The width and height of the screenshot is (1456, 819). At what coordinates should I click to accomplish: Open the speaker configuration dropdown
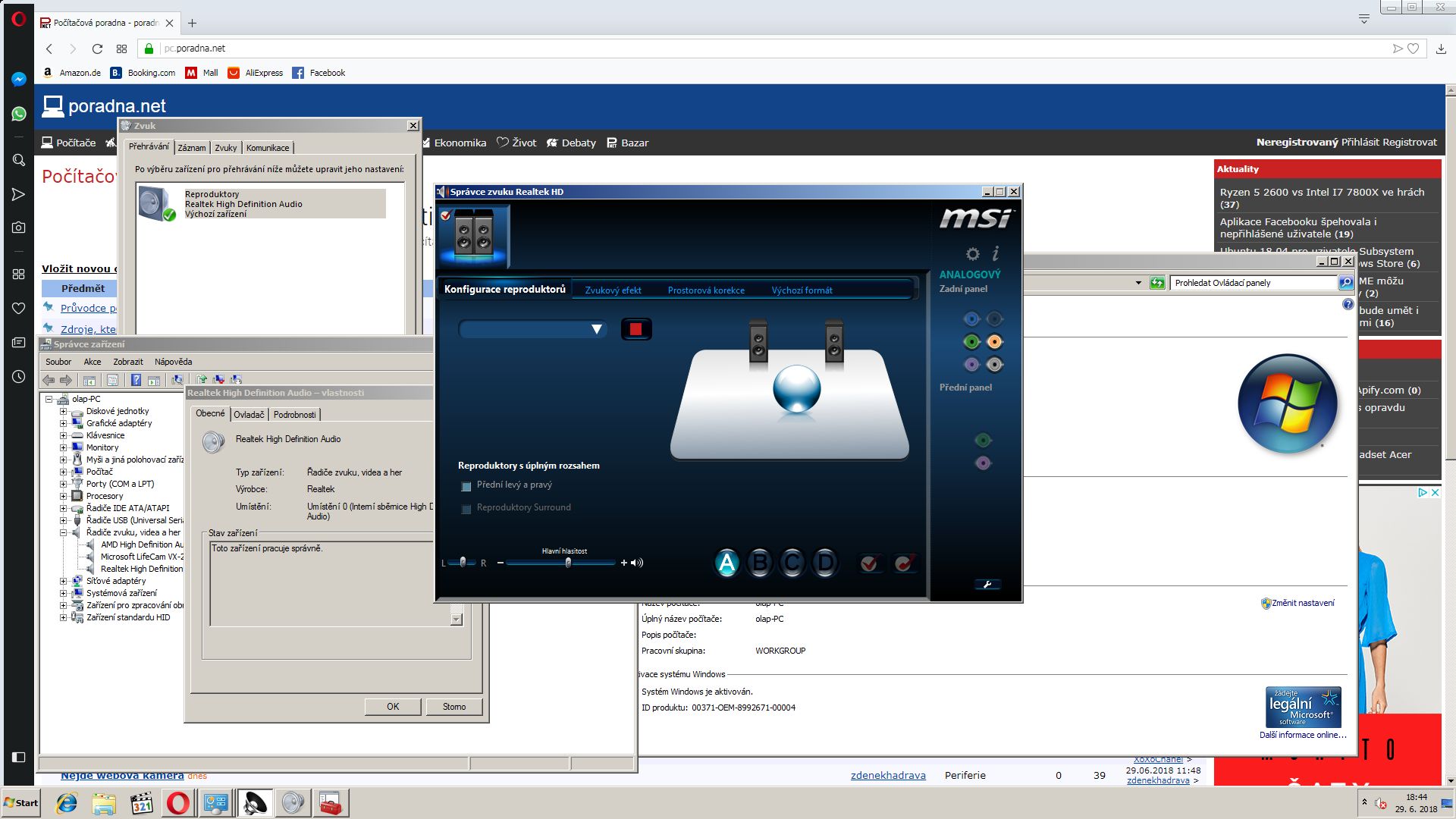point(596,329)
